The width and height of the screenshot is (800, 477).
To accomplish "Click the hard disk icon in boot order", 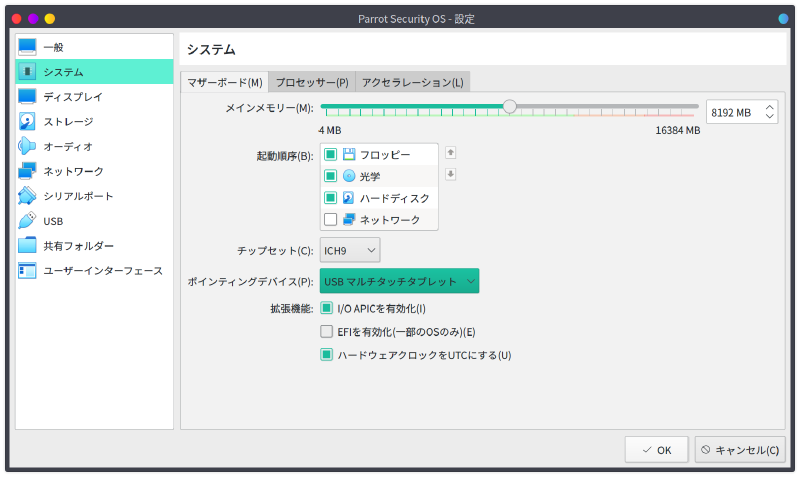I will click(349, 198).
